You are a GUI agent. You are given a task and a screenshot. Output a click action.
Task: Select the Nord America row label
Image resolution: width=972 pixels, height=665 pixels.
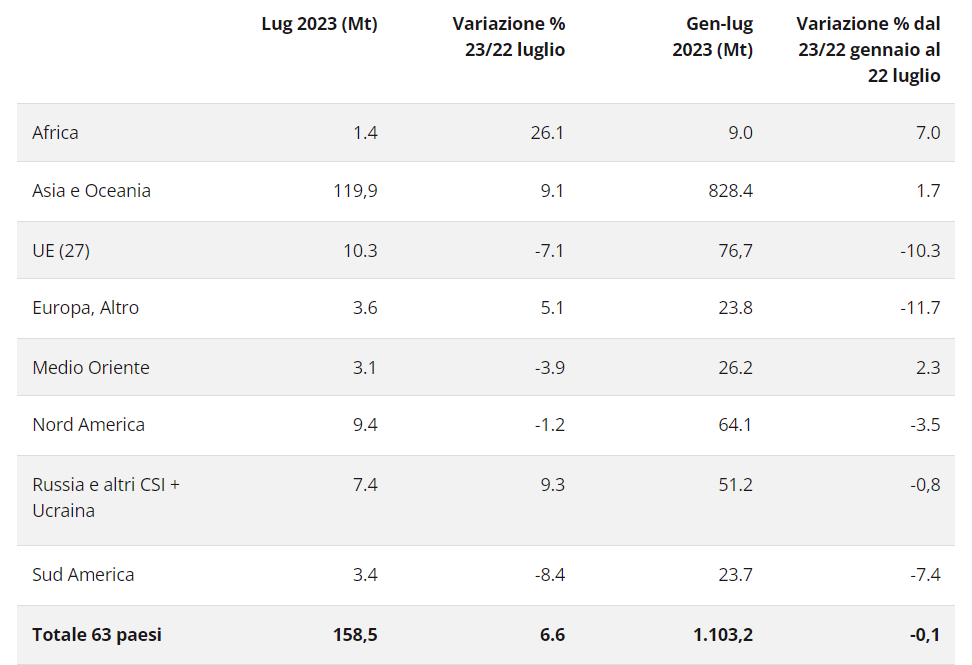click(88, 425)
